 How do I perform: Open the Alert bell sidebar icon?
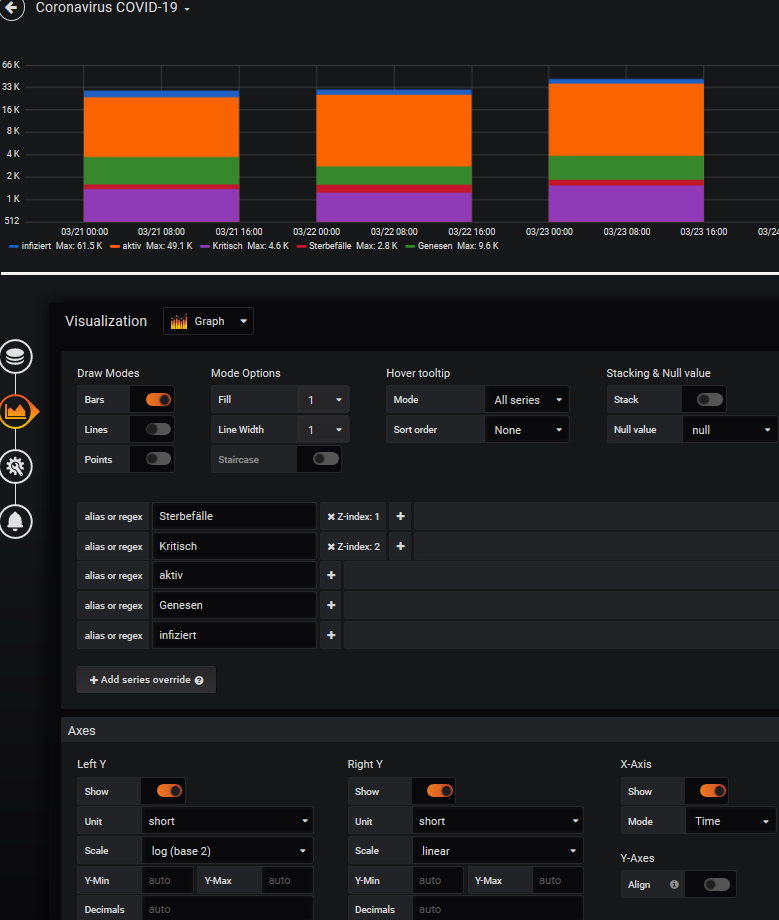(x=17, y=520)
